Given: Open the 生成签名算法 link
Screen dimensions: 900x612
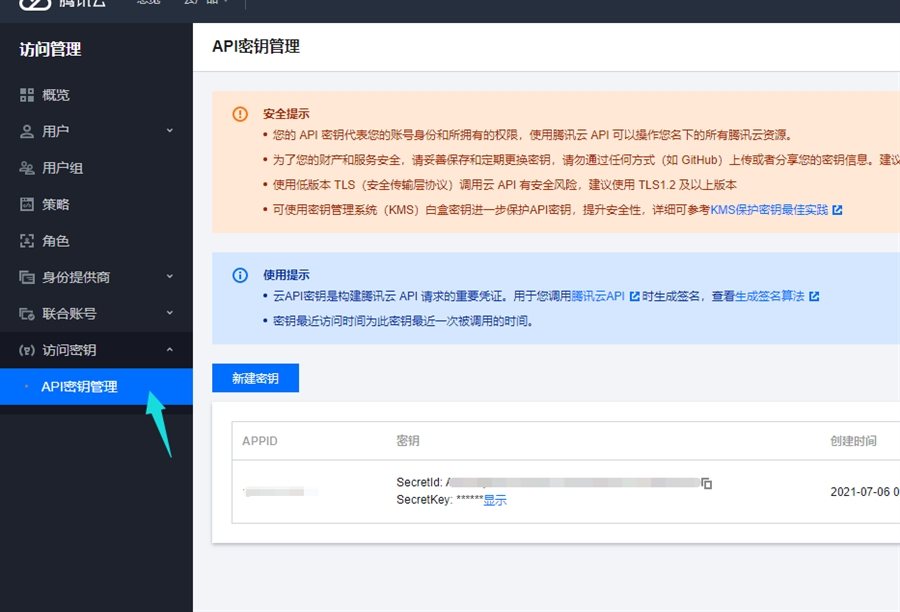Looking at the screenshot, I should coord(770,297).
